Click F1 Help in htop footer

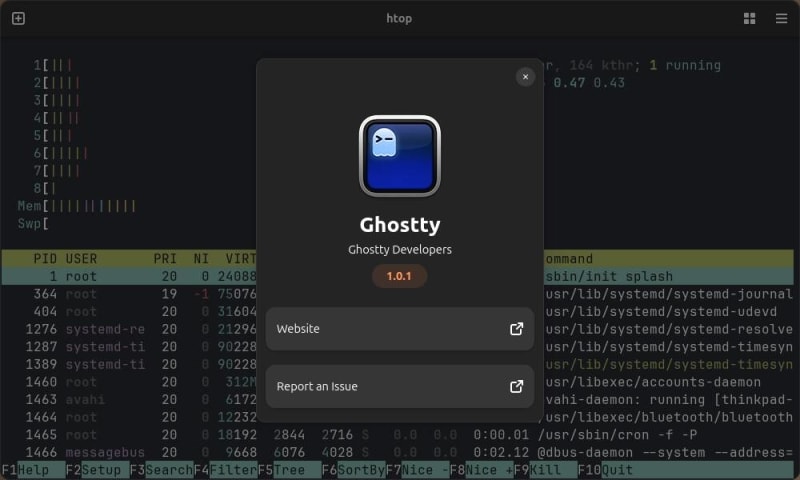[33, 470]
